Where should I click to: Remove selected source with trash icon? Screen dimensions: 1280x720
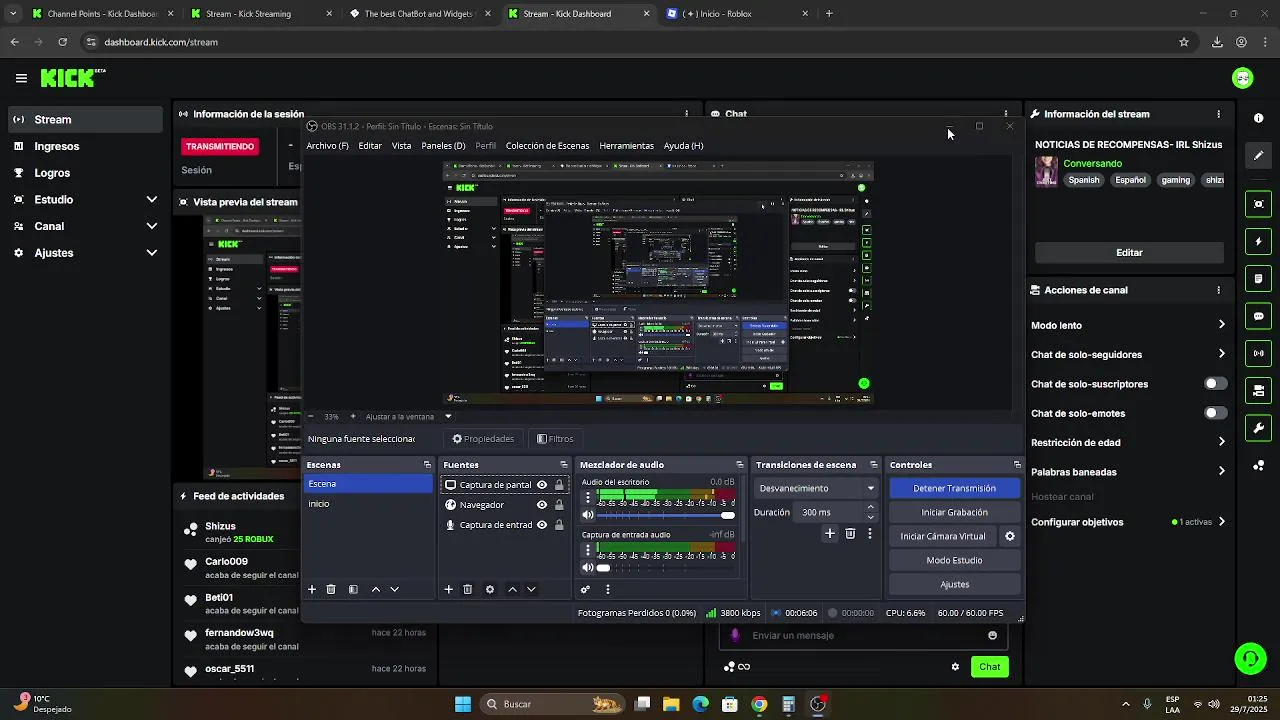[467, 590]
